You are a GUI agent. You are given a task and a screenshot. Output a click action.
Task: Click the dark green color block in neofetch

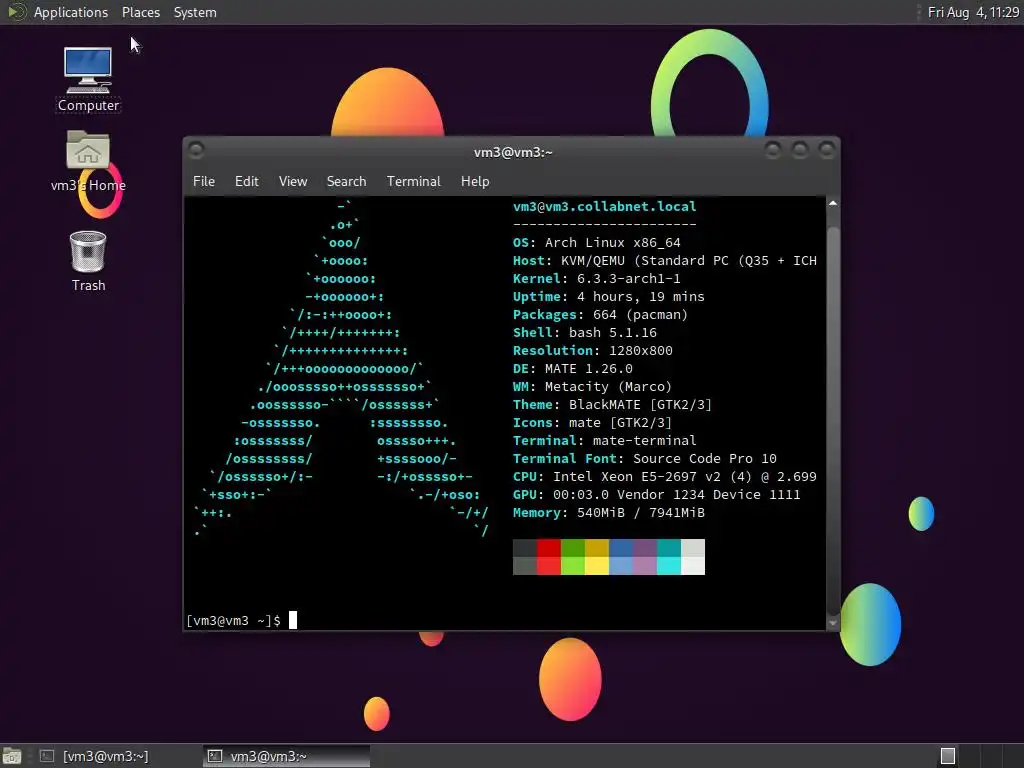(573, 548)
